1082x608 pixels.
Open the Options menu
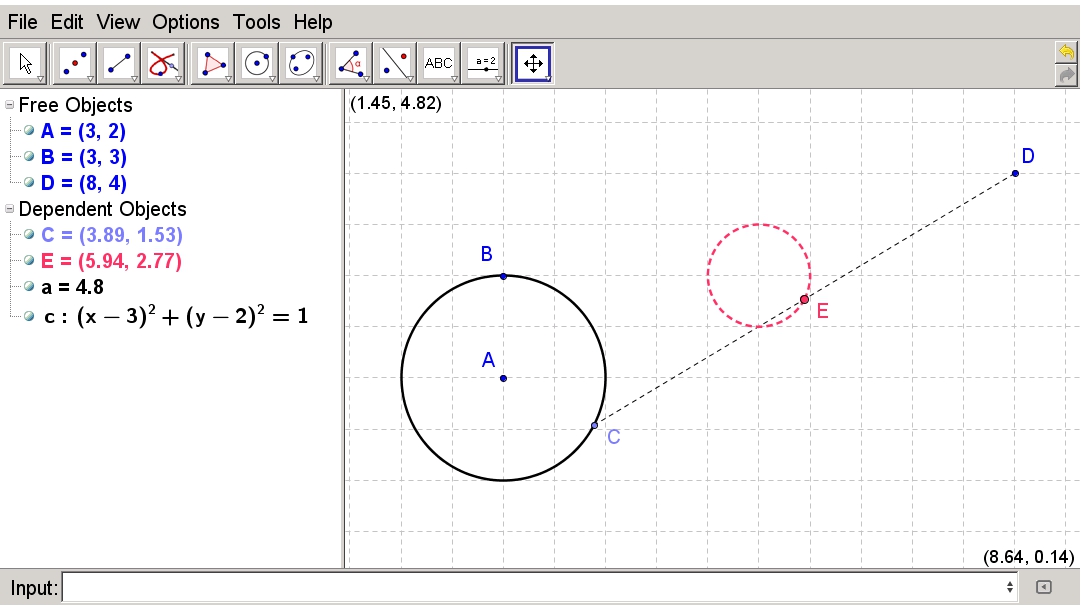point(186,21)
